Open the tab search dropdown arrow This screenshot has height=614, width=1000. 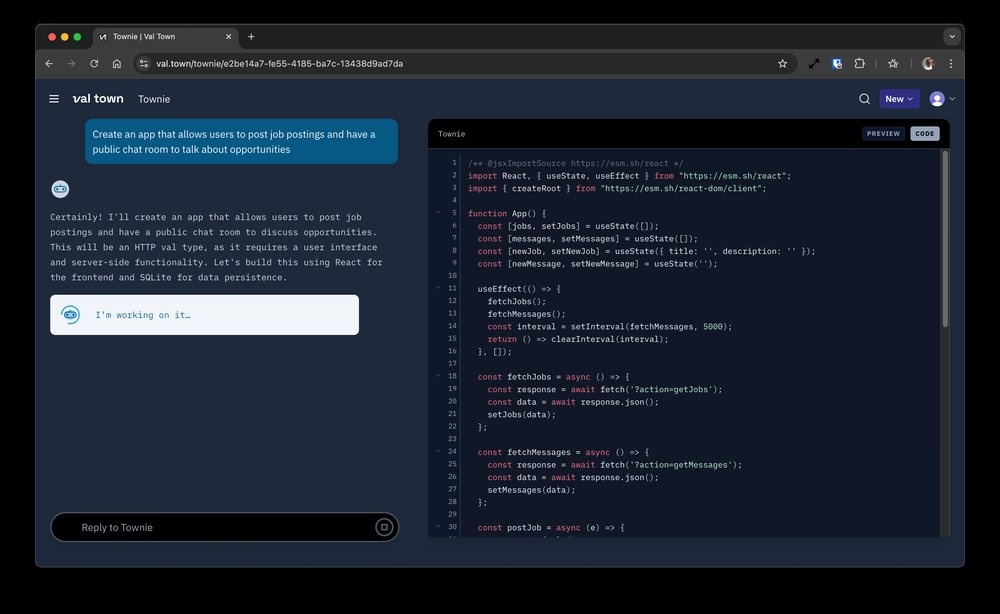pos(952,36)
